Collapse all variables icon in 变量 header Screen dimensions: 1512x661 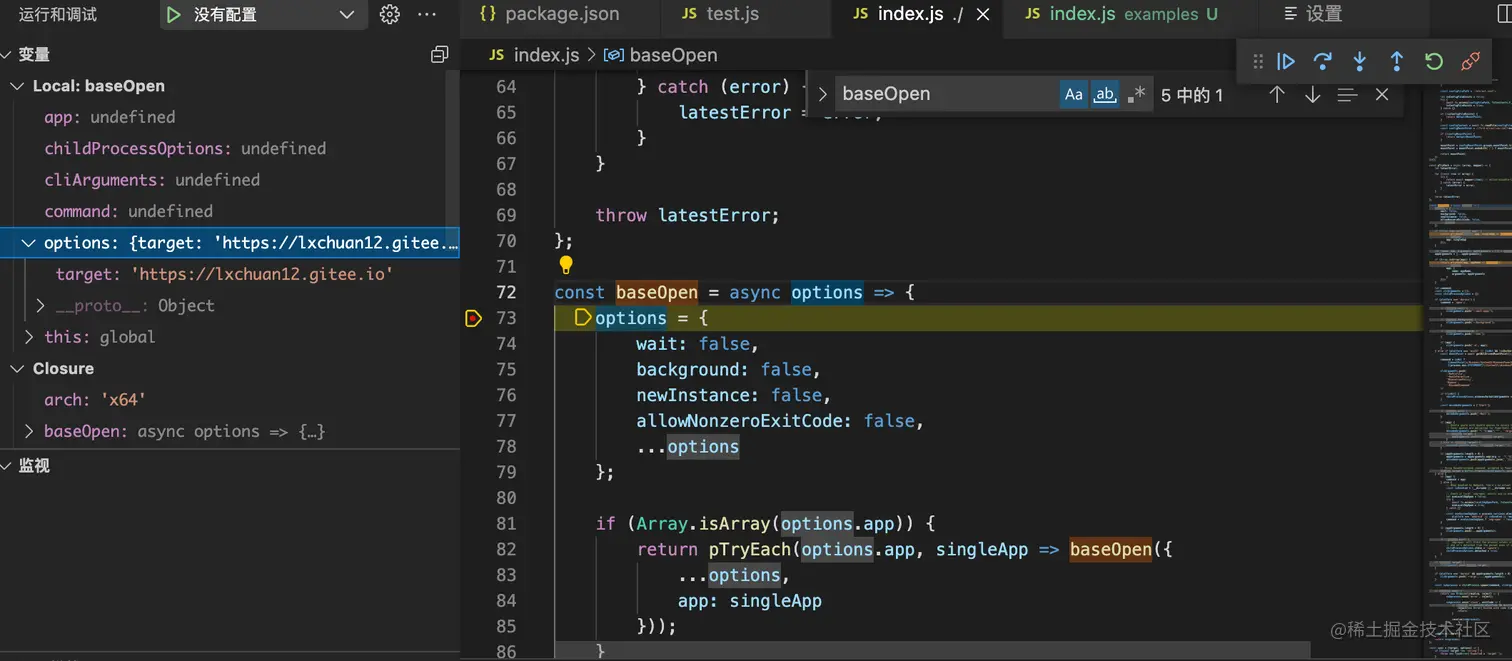point(439,54)
